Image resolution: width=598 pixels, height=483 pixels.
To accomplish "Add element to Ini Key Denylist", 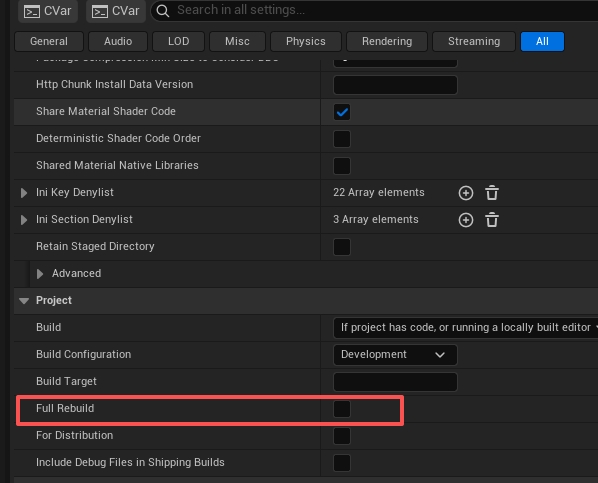I will click(x=466, y=193).
